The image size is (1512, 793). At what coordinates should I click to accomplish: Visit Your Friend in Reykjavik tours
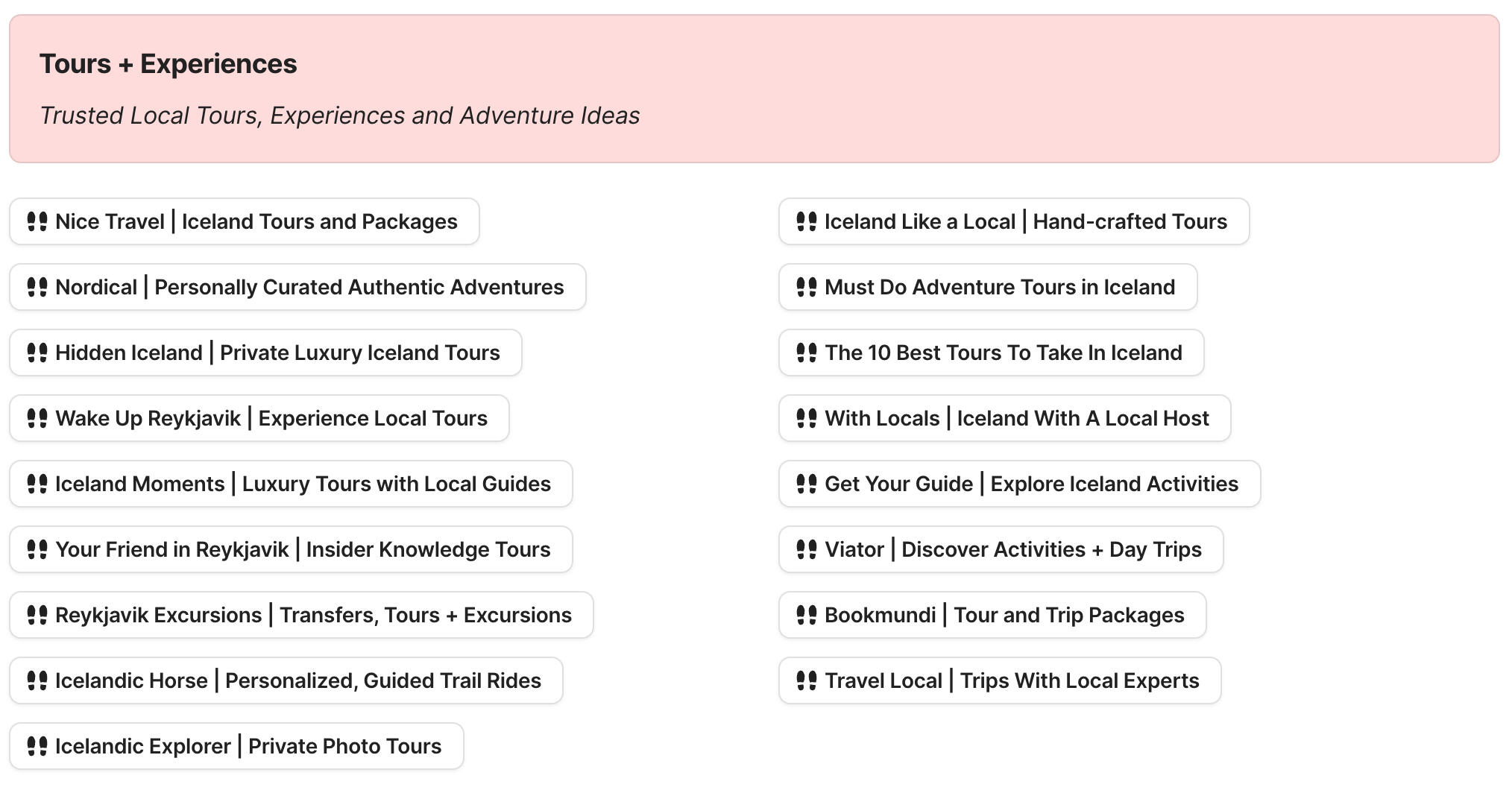point(303,549)
